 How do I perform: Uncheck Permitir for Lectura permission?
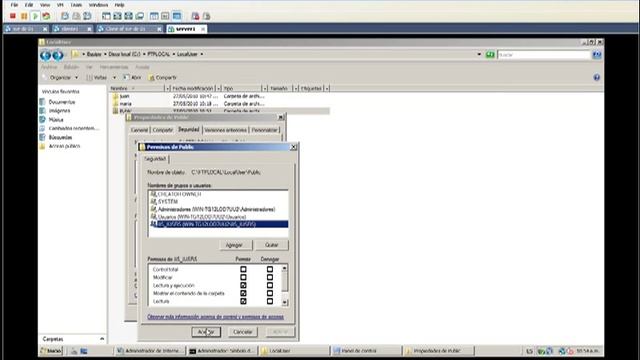(243, 301)
